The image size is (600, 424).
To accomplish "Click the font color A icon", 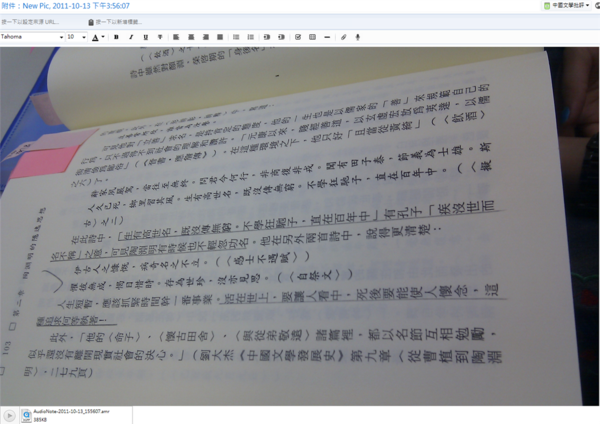I will pyautogui.click(x=95, y=37).
